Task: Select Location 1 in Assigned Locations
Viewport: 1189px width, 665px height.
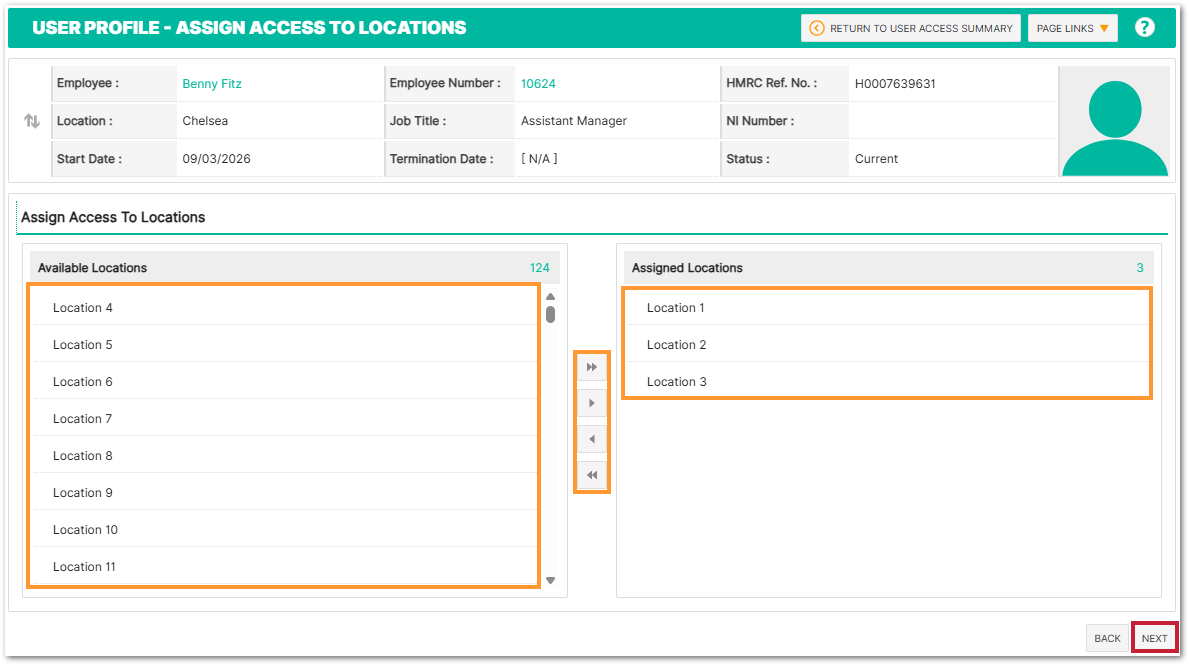Action: pos(676,308)
